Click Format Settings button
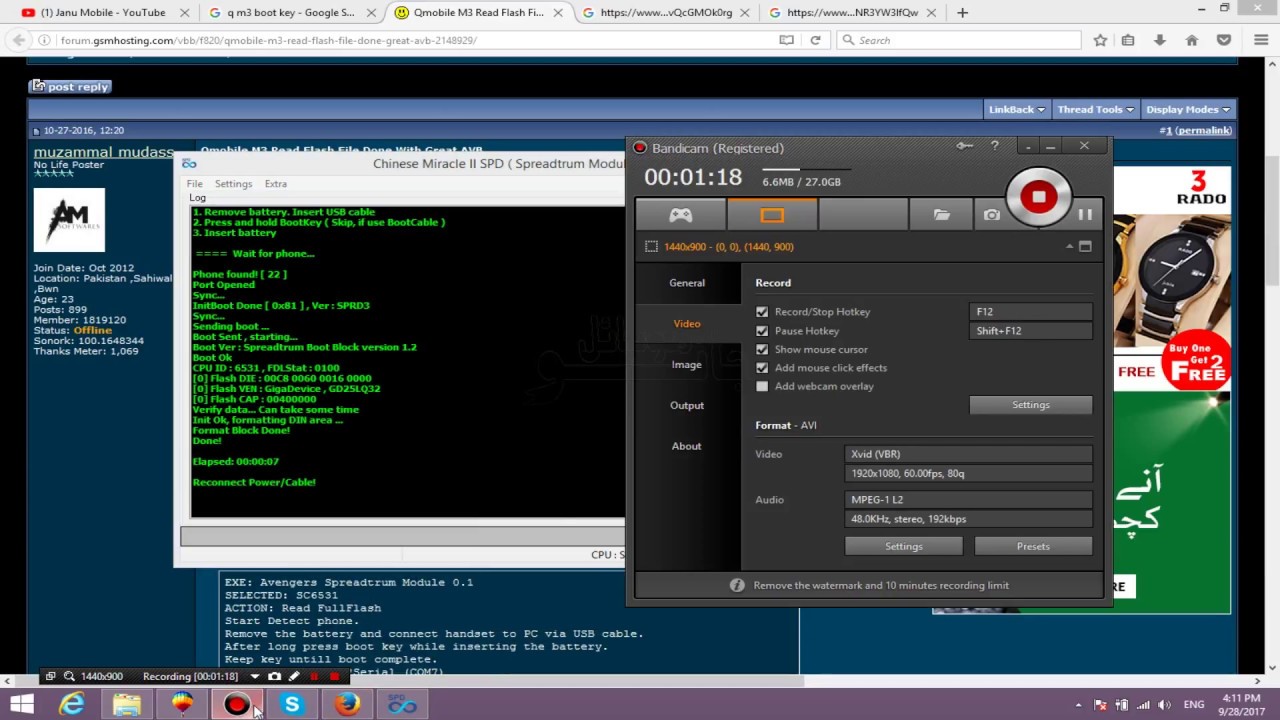 coord(904,547)
